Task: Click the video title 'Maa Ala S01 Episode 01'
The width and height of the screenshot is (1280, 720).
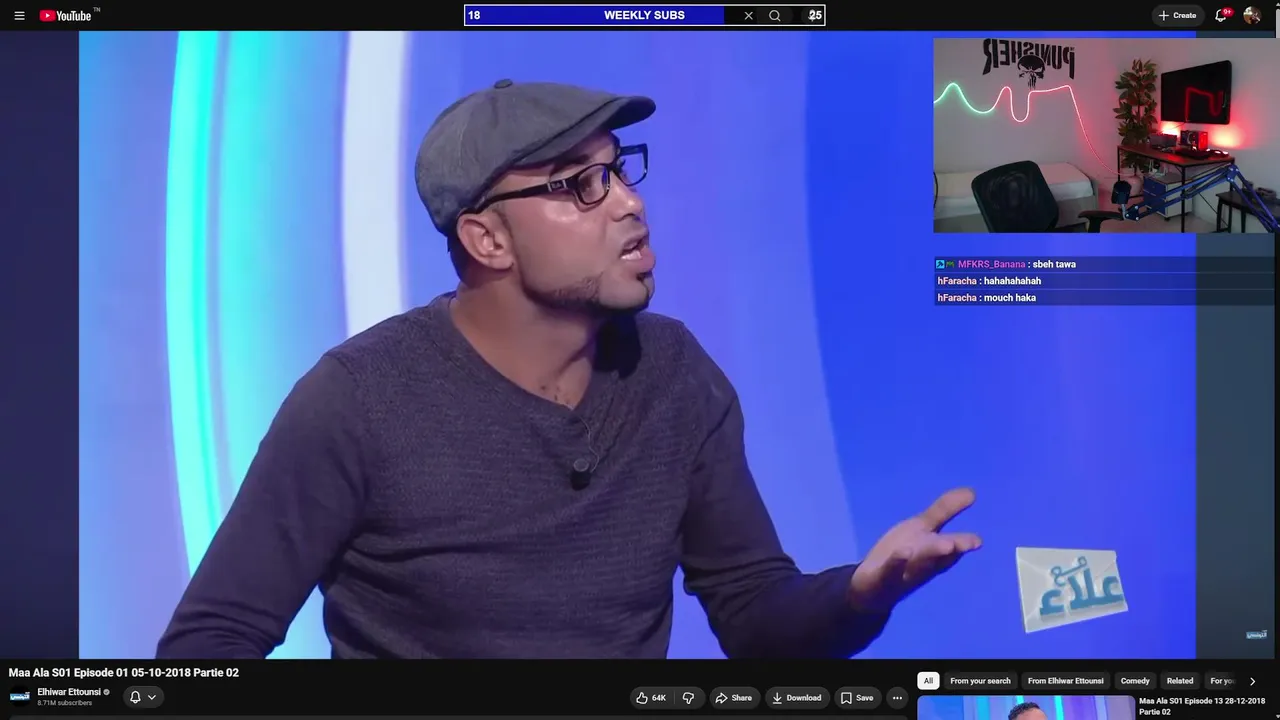Action: (x=124, y=673)
